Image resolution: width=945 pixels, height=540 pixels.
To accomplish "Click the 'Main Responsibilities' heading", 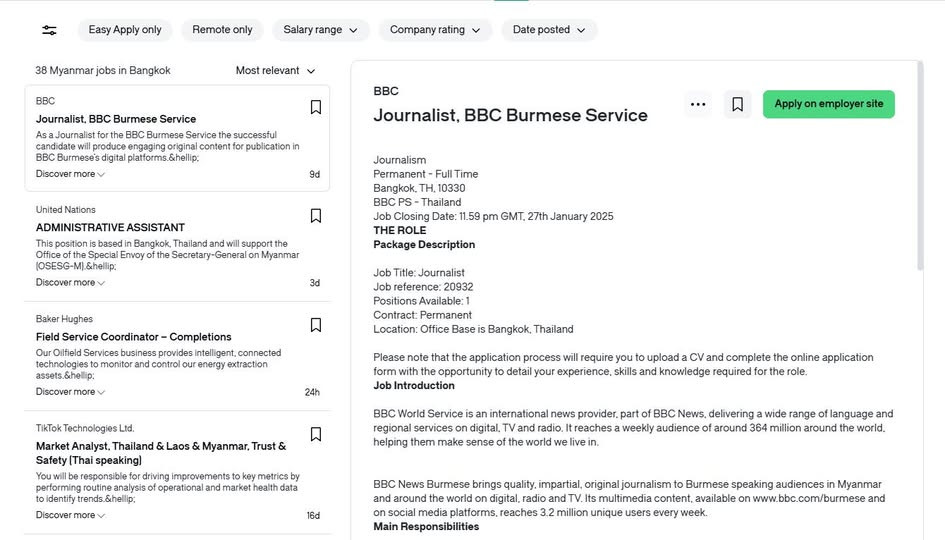I will 426,527.
